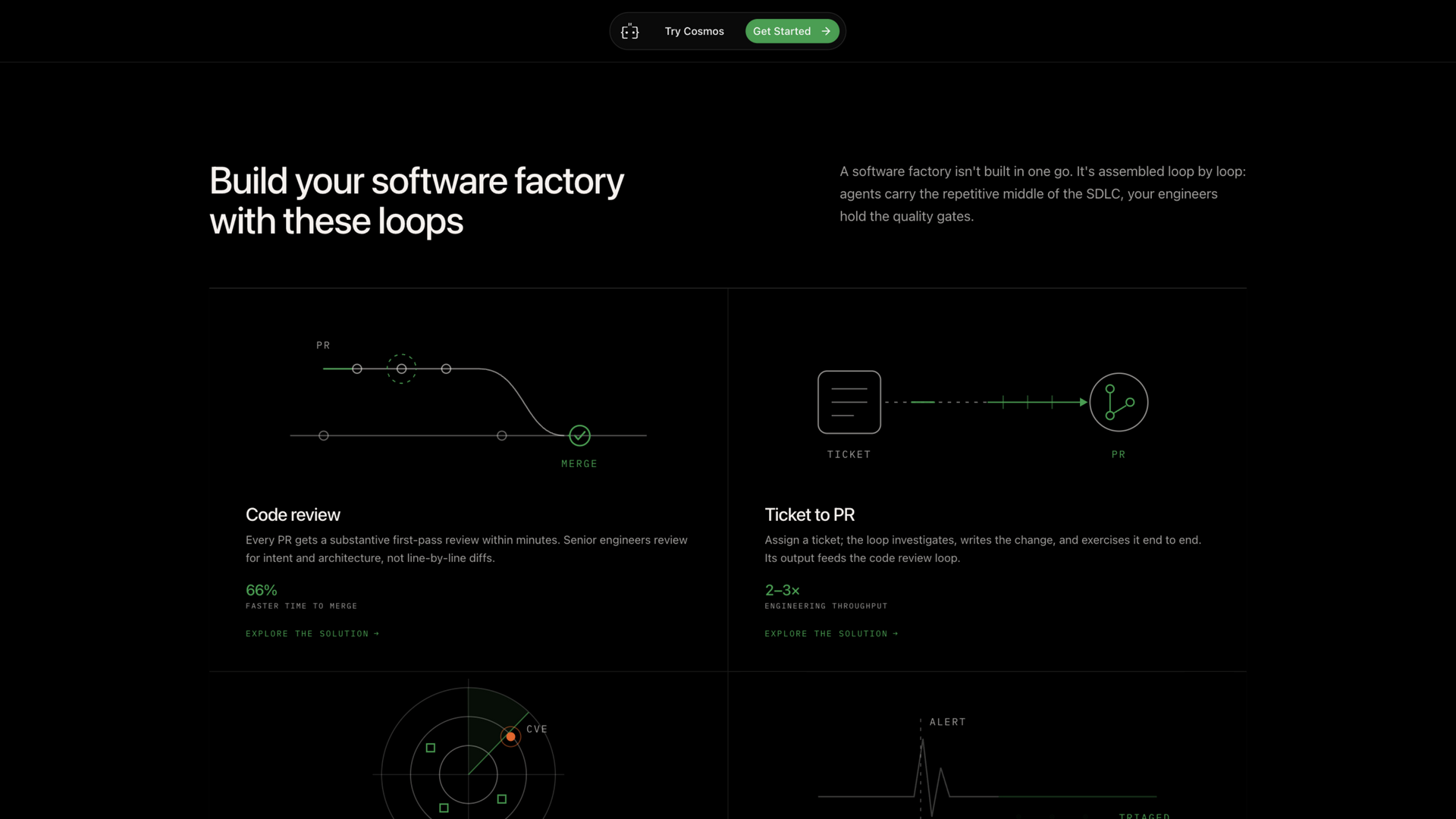Click the ENGINEERING THROUGHPUT label
The height and width of the screenshot is (819, 1456).
click(x=826, y=606)
